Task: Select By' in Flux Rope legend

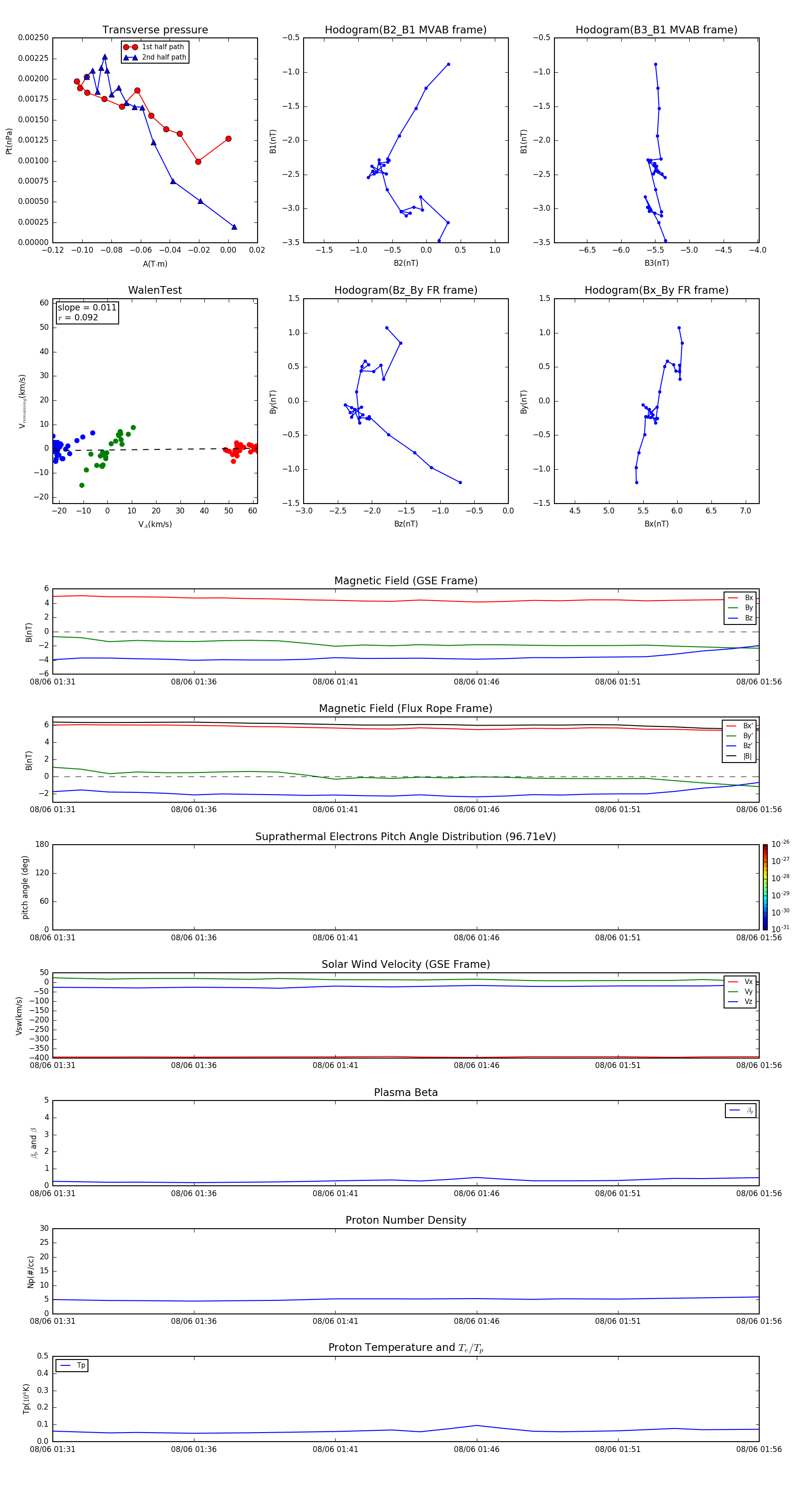Action: click(740, 736)
